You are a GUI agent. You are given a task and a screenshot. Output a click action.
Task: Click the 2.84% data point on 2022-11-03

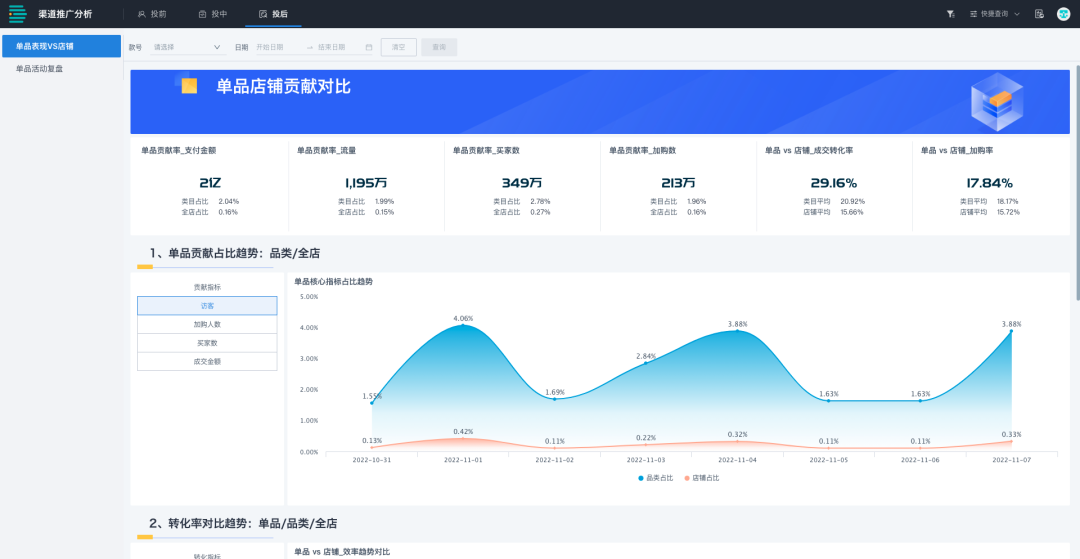click(645, 363)
